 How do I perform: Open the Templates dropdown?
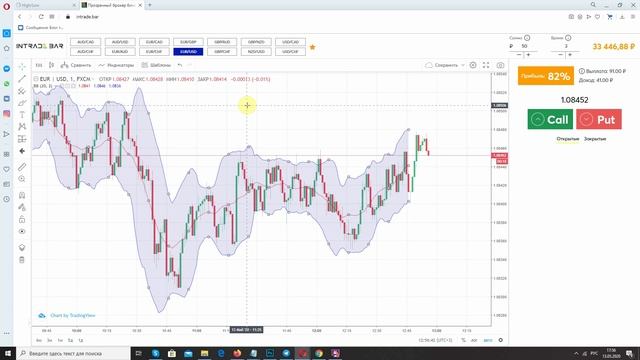[x=156, y=65]
